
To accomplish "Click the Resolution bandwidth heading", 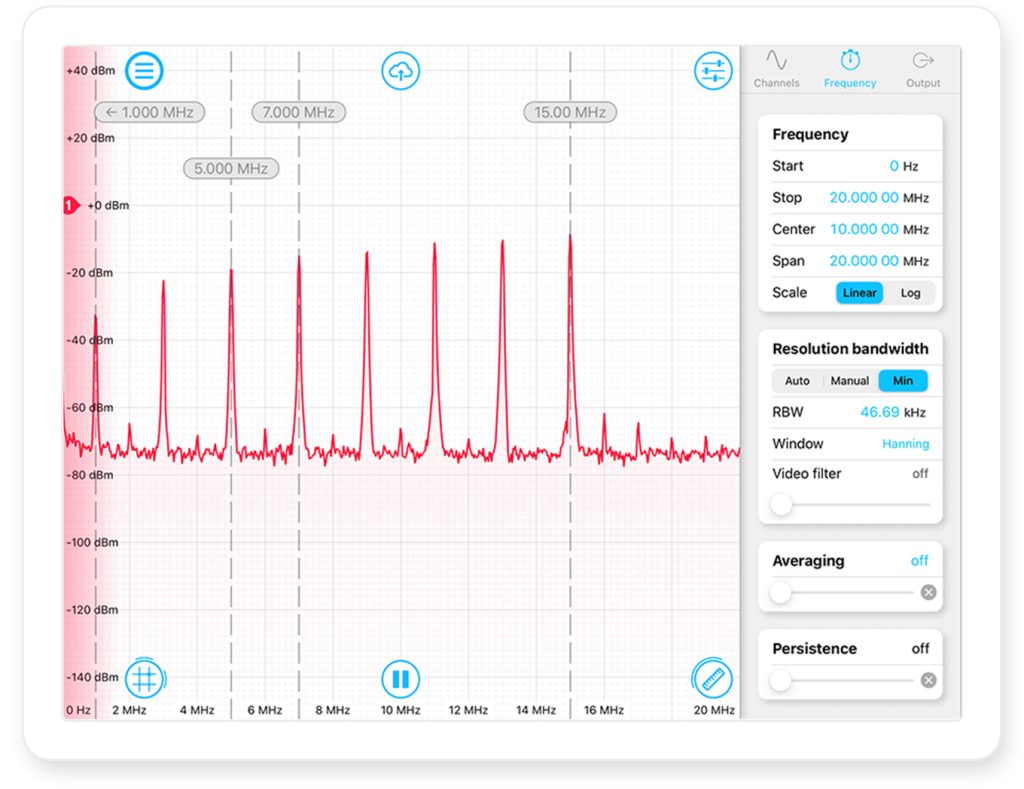I will 850,349.
